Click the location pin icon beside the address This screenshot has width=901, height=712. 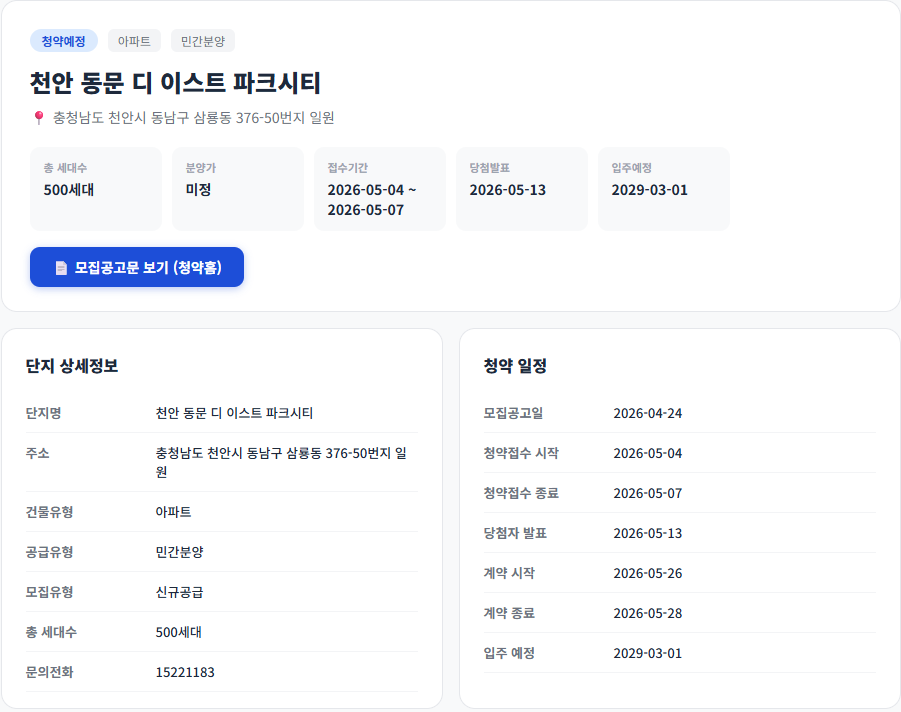pyautogui.click(x=34, y=116)
